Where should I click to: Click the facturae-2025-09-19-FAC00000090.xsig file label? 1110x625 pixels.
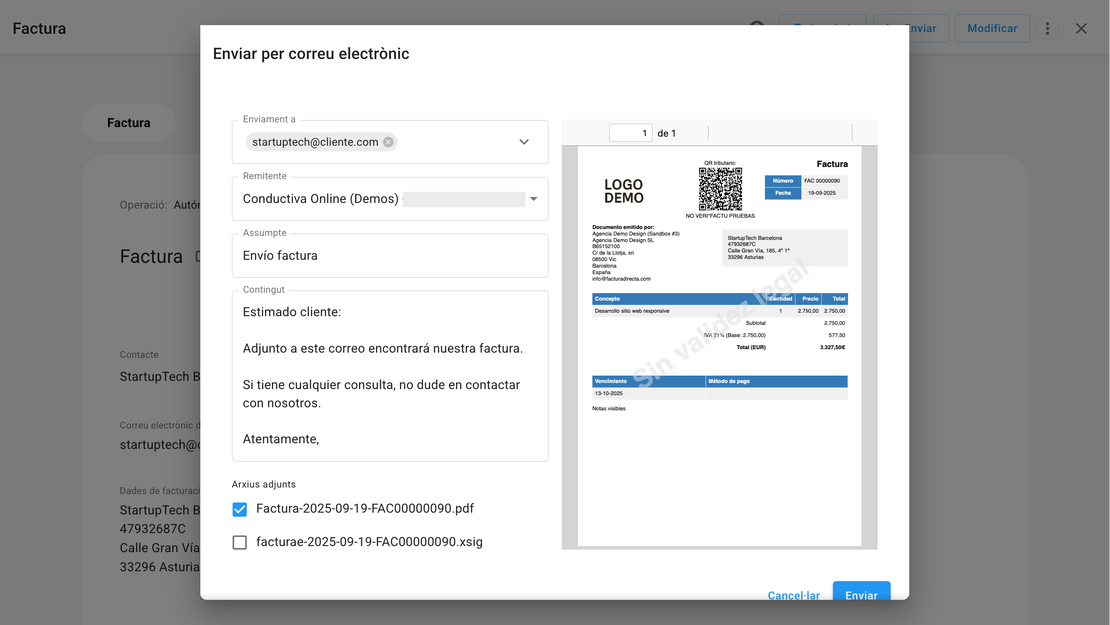click(369, 542)
